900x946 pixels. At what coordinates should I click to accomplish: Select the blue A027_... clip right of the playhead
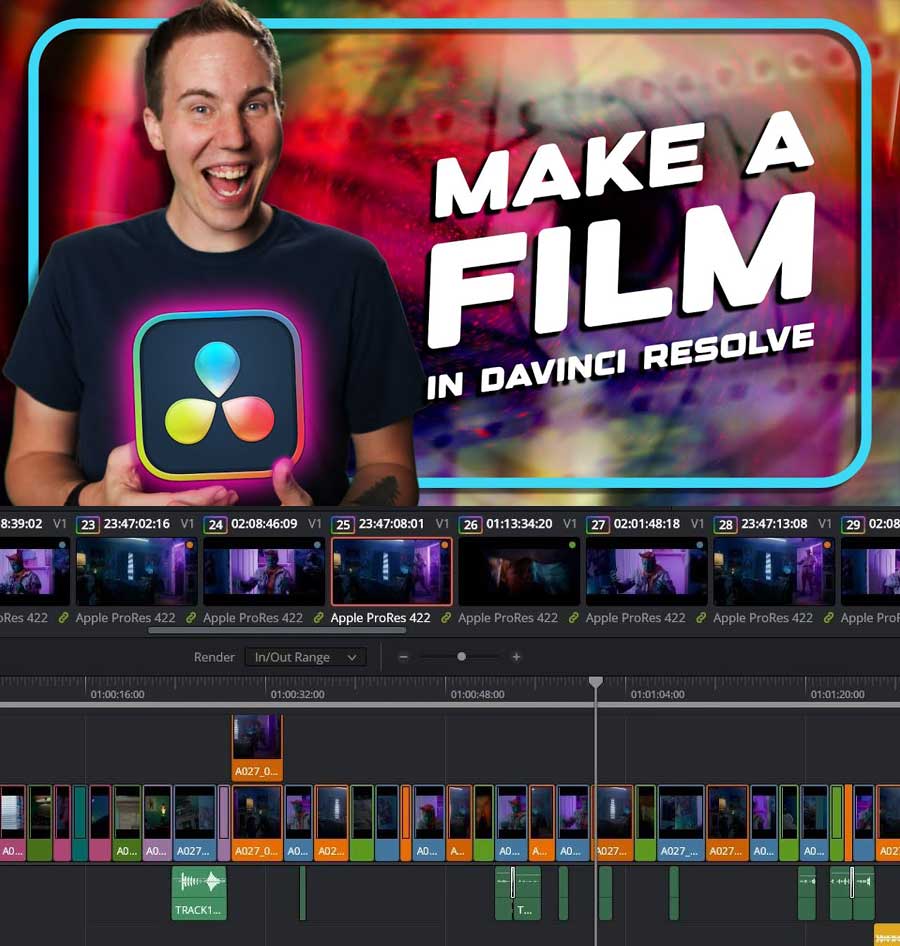click(x=680, y=823)
